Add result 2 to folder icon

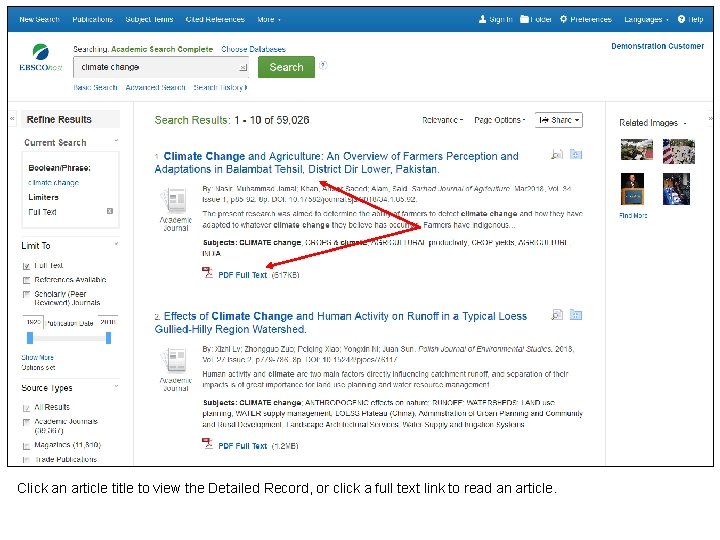click(576, 315)
